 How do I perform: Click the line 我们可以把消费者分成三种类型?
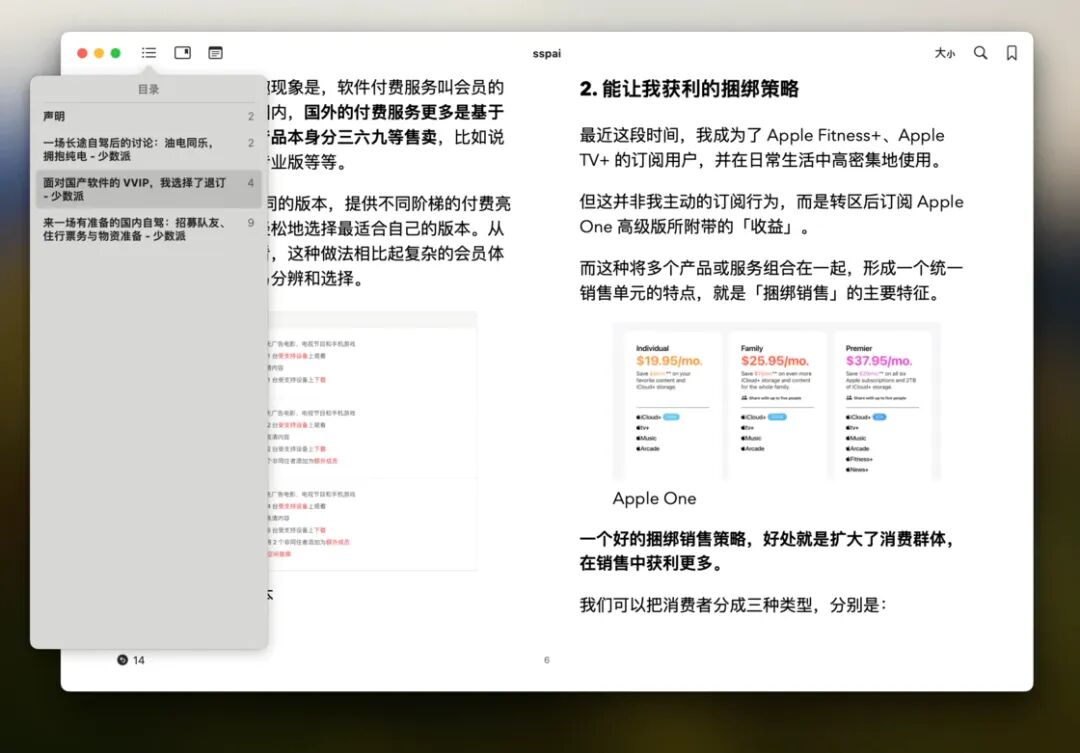(733, 605)
